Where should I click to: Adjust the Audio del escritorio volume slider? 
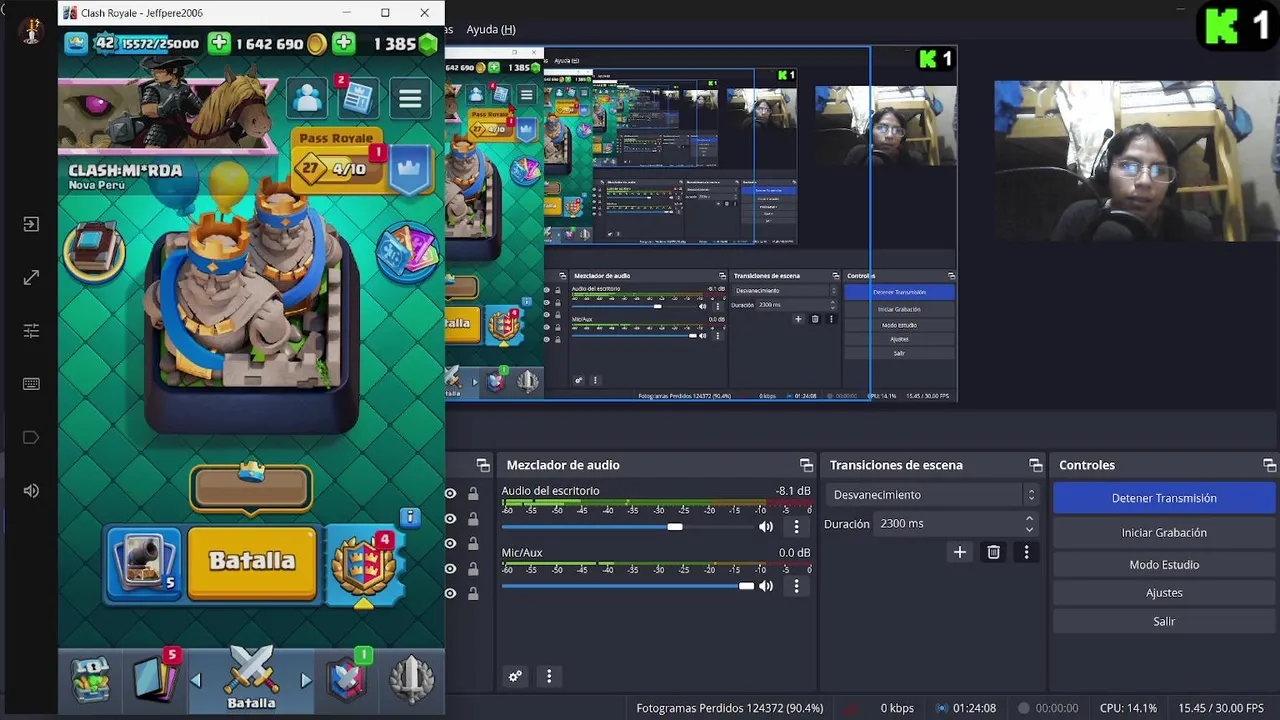626,526
